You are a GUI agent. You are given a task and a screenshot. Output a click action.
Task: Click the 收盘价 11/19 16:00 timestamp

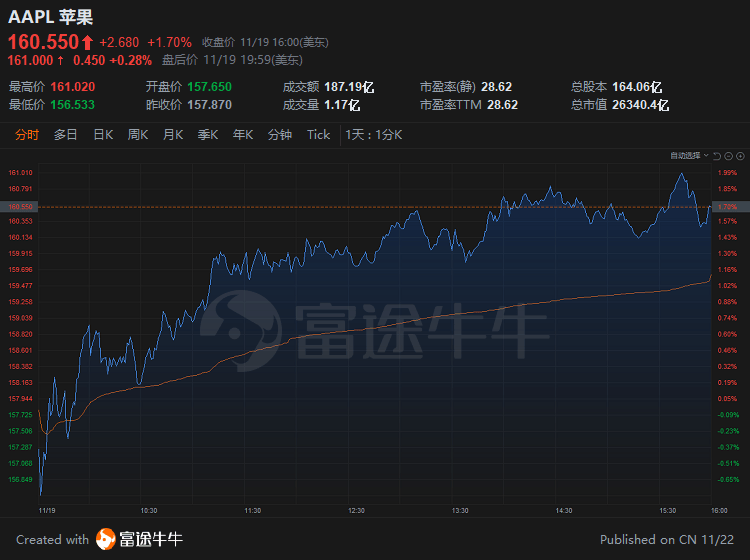pos(265,43)
